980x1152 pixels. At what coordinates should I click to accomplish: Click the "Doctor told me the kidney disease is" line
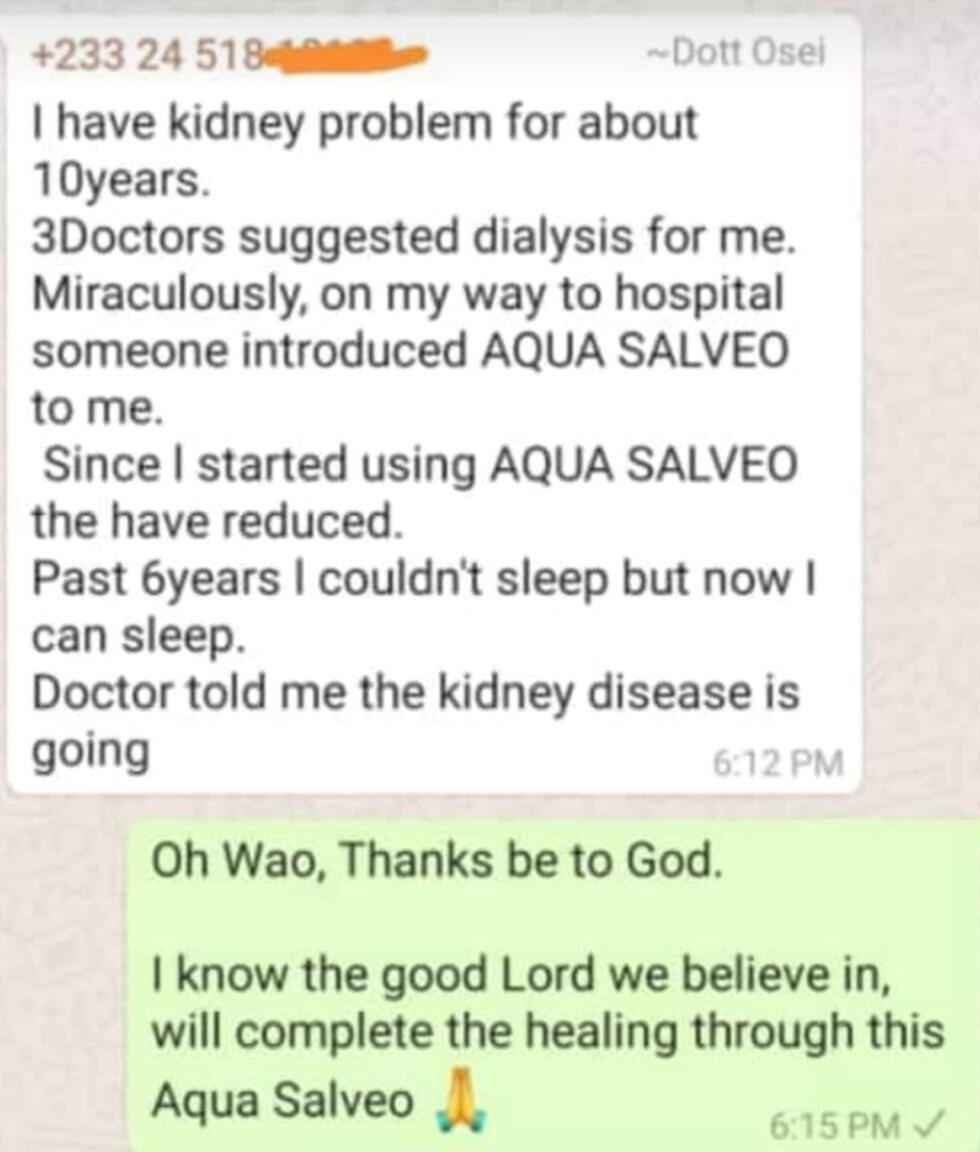pos(416,693)
